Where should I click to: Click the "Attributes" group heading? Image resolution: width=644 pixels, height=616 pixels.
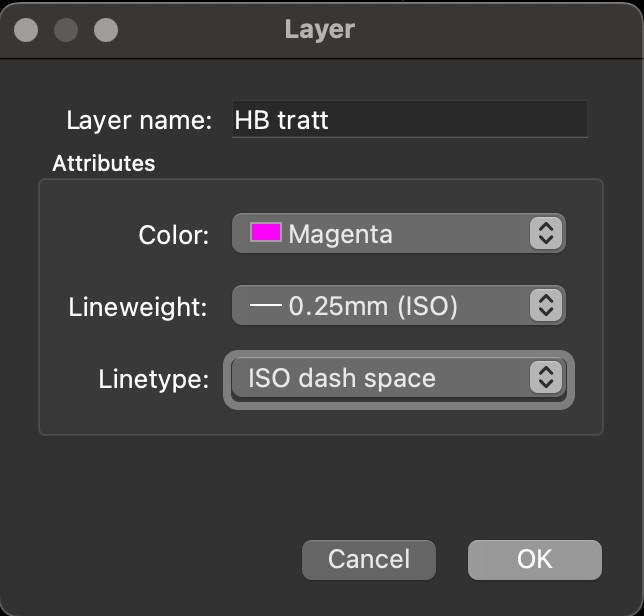(x=104, y=163)
